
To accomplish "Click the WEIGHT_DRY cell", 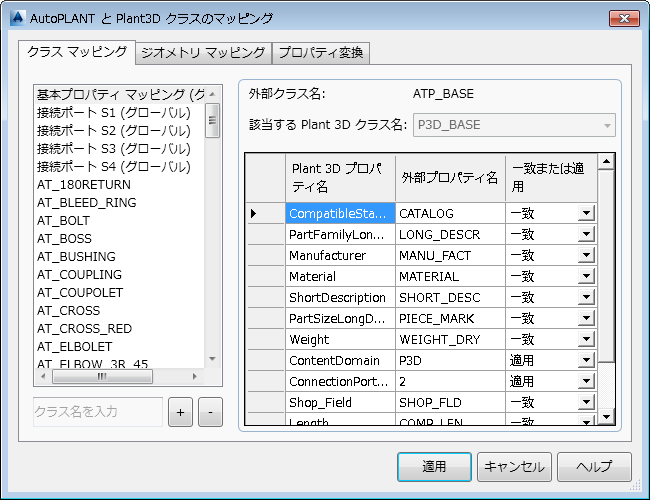I will pos(451,340).
